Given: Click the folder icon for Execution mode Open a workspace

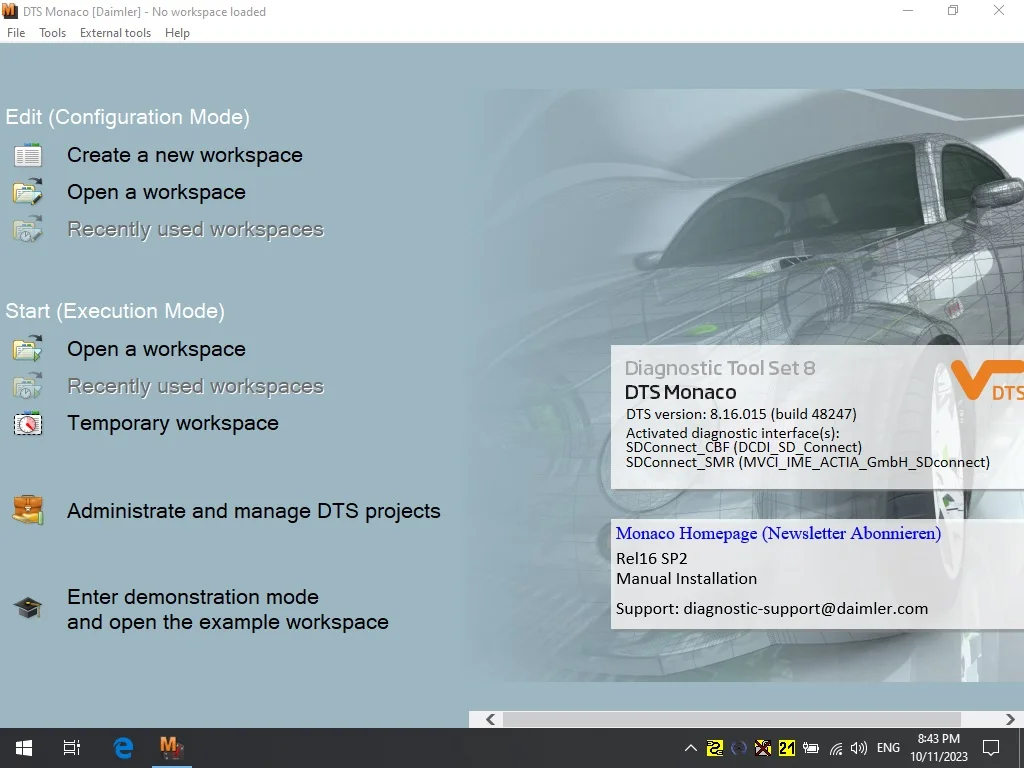Looking at the screenshot, I should (x=27, y=349).
